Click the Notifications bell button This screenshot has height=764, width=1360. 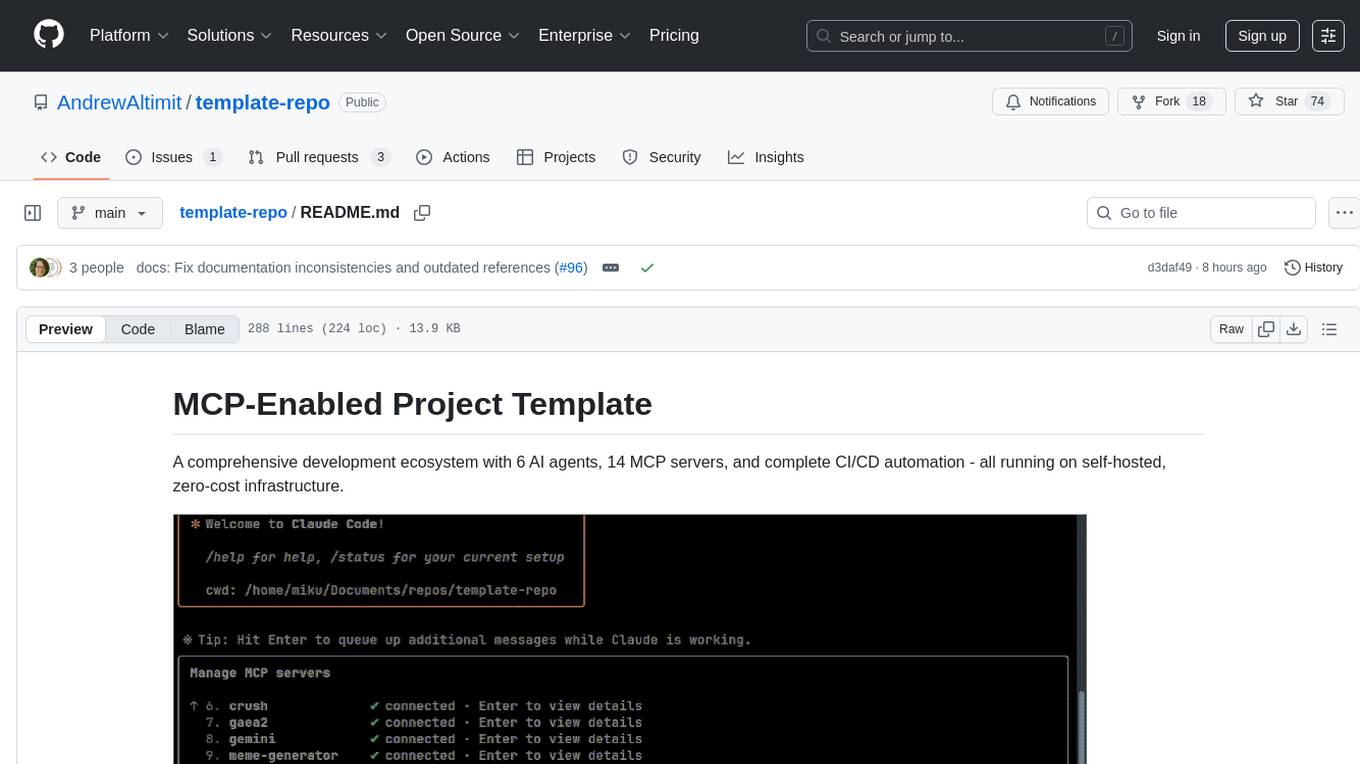[x=1050, y=101]
